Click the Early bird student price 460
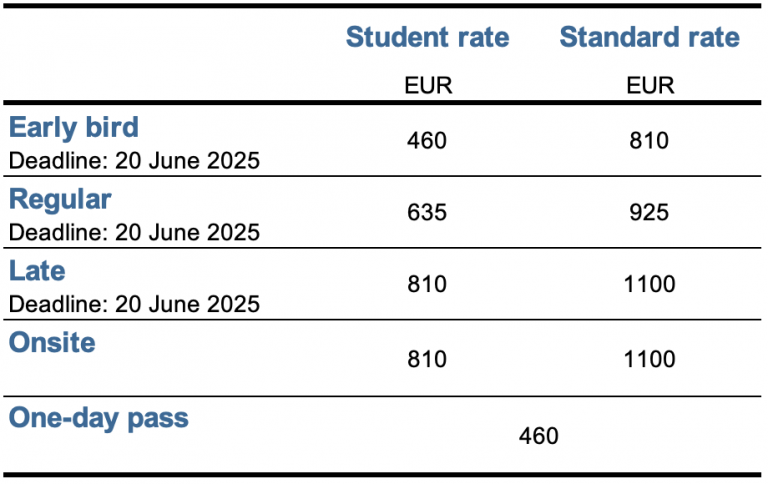 click(x=427, y=141)
